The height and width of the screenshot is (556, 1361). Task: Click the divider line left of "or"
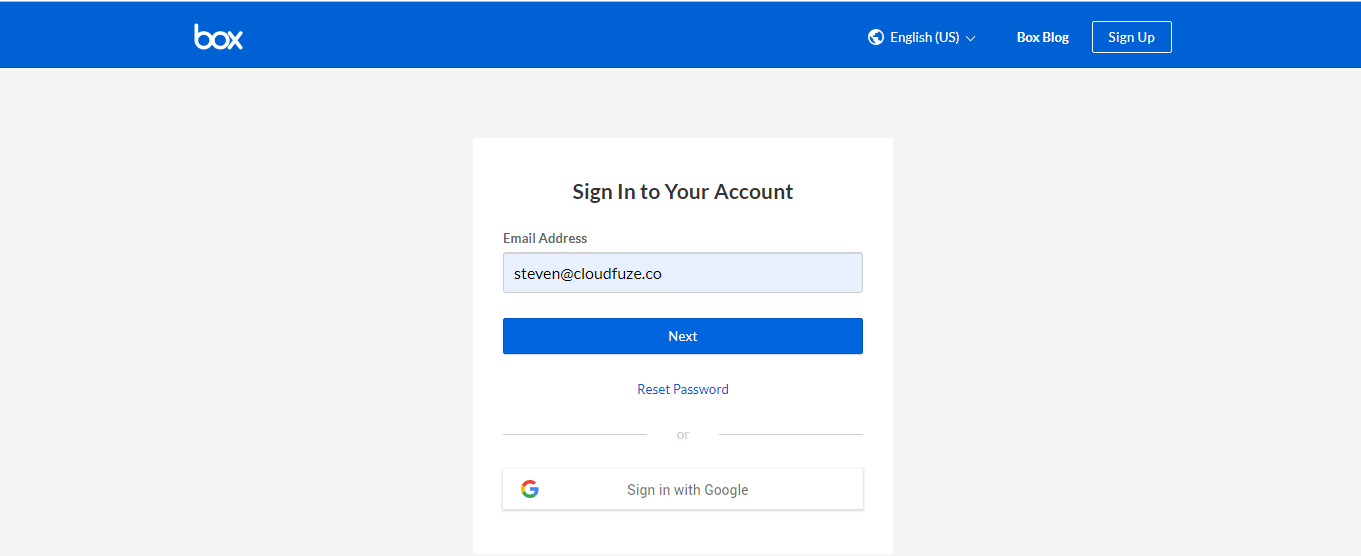(x=575, y=434)
